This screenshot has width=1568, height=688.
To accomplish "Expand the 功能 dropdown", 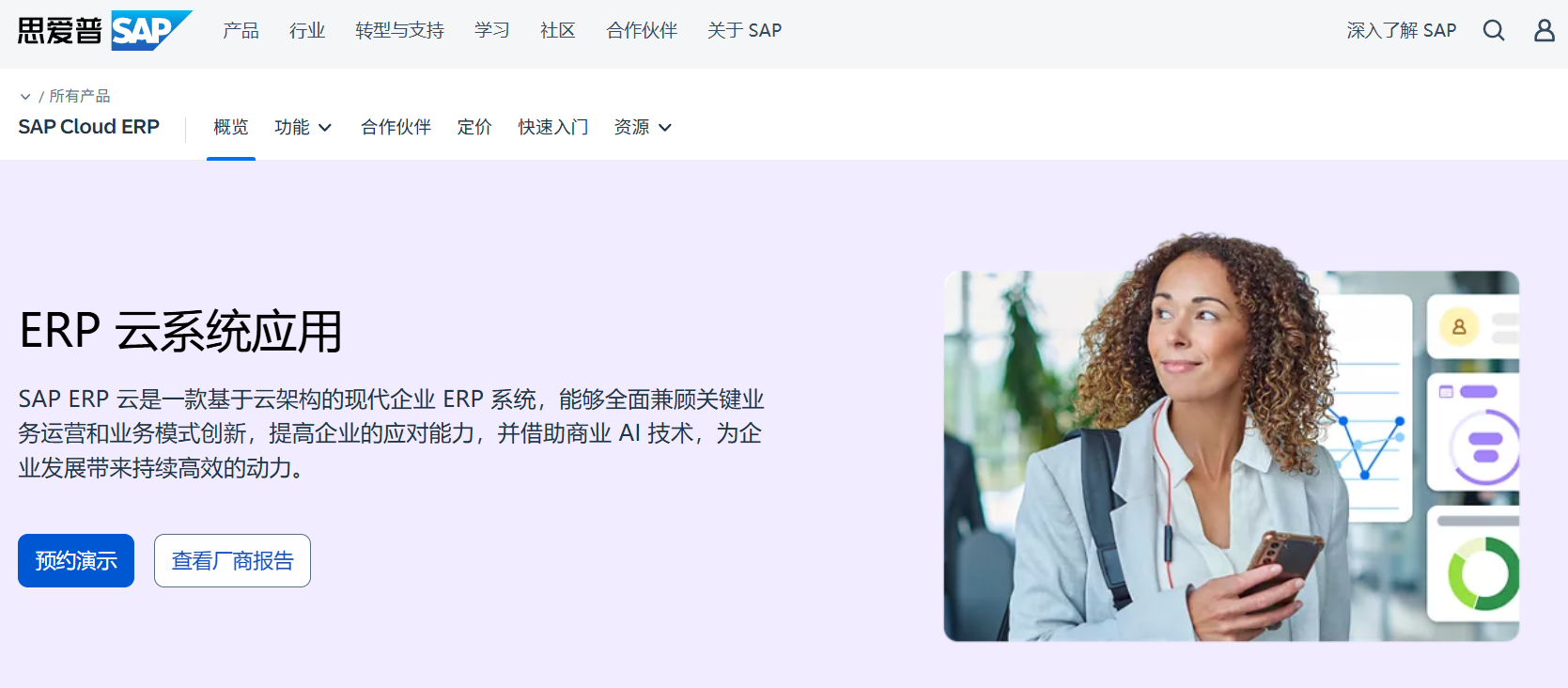I will point(303,127).
